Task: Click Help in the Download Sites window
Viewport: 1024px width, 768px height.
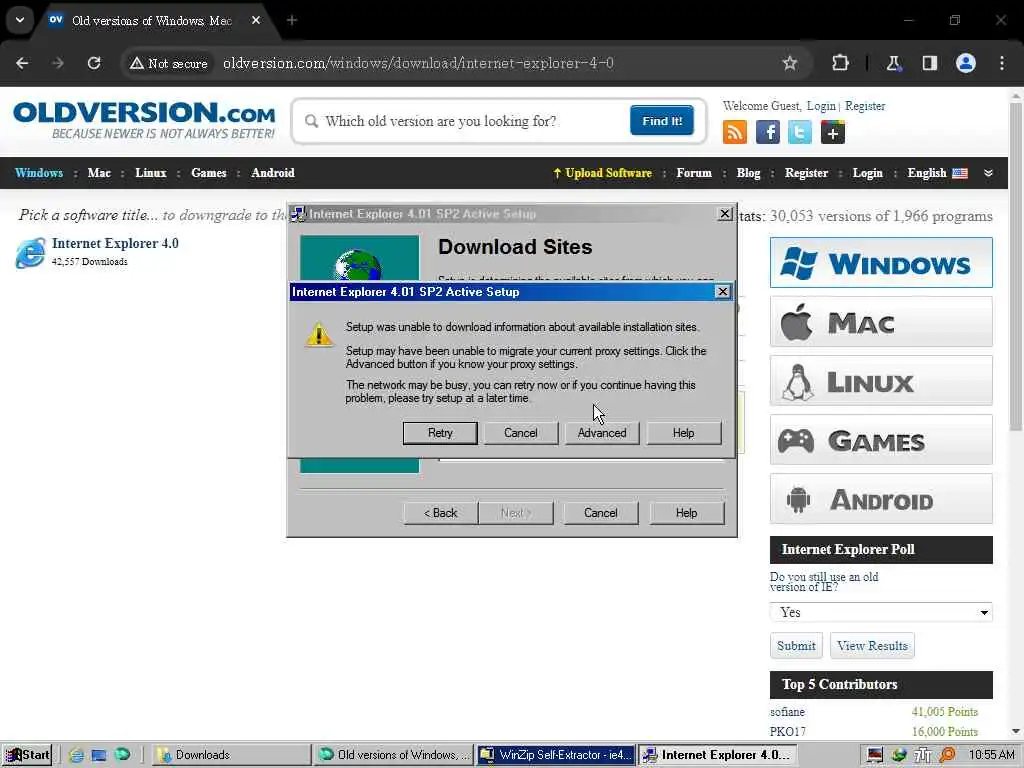Action: click(686, 513)
